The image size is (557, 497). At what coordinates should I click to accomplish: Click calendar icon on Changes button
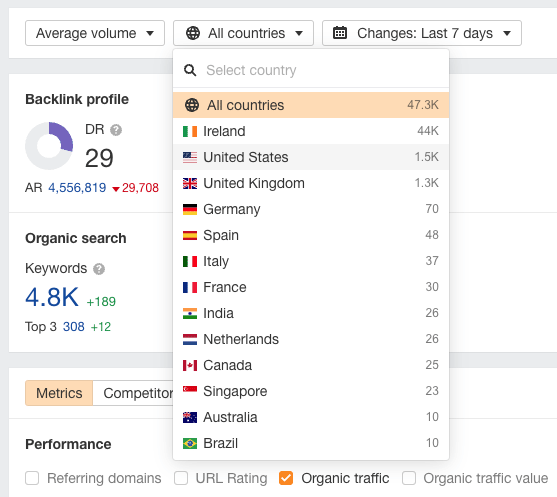340,33
